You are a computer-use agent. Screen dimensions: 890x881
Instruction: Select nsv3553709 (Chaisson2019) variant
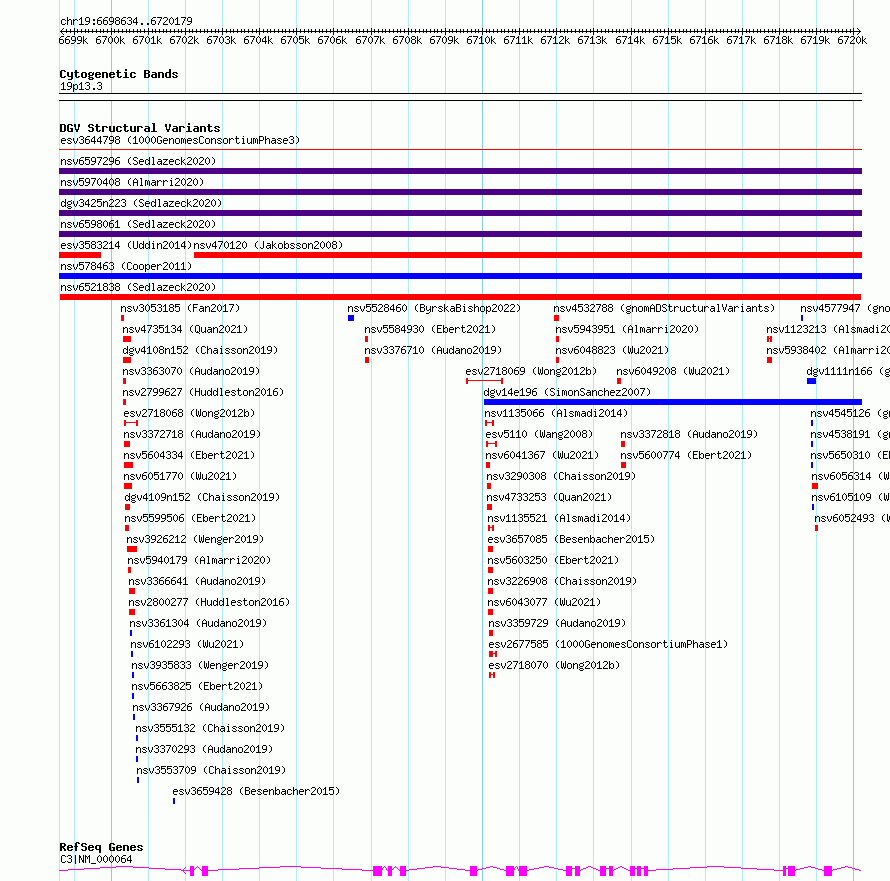click(x=211, y=770)
